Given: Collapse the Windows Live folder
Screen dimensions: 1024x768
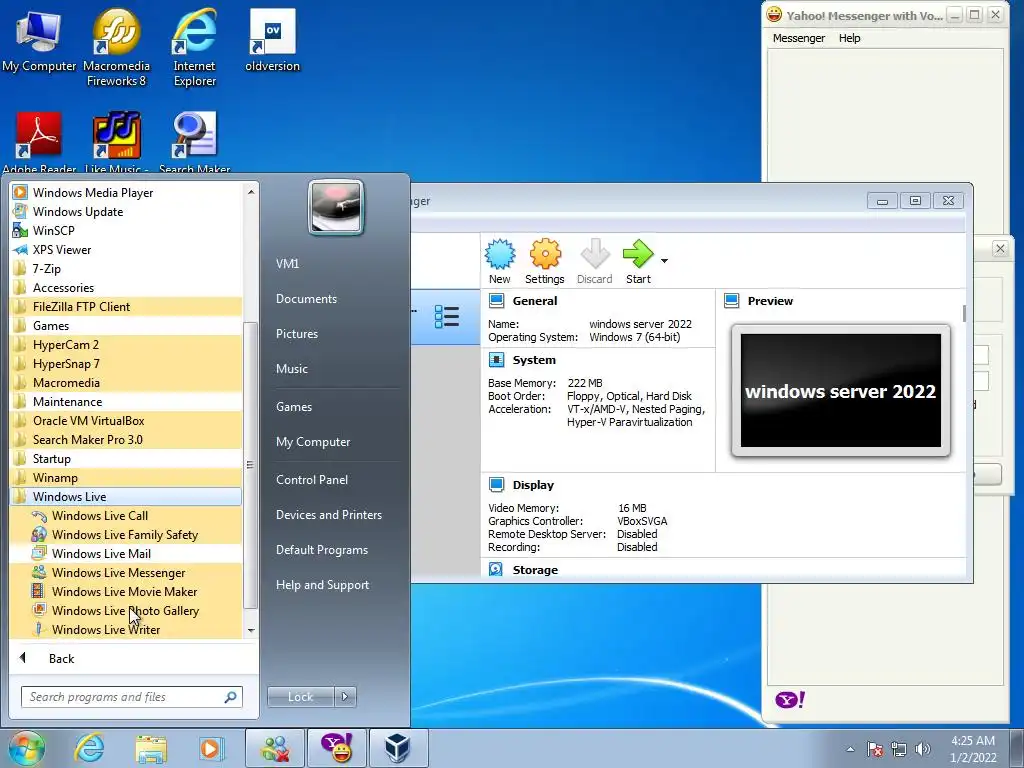Looking at the screenshot, I should tap(126, 496).
